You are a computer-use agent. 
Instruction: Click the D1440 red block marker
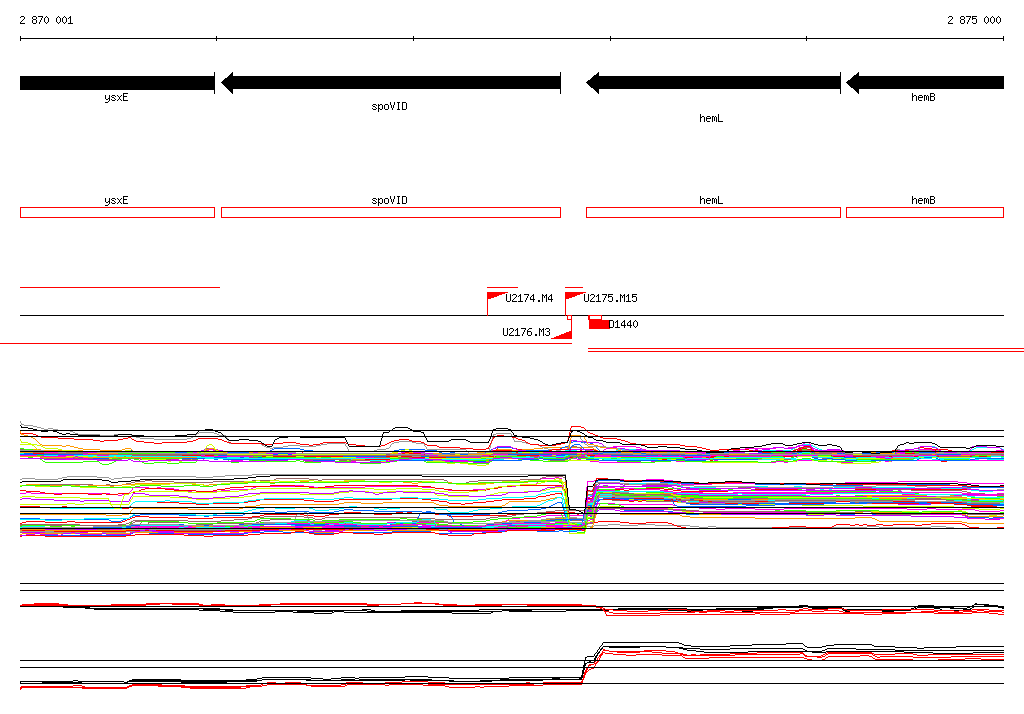point(598,324)
